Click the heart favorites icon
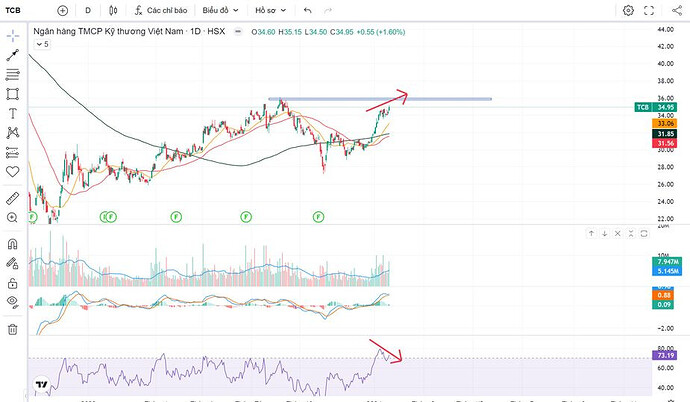Viewport: 690px width, 402px height. (x=13, y=172)
